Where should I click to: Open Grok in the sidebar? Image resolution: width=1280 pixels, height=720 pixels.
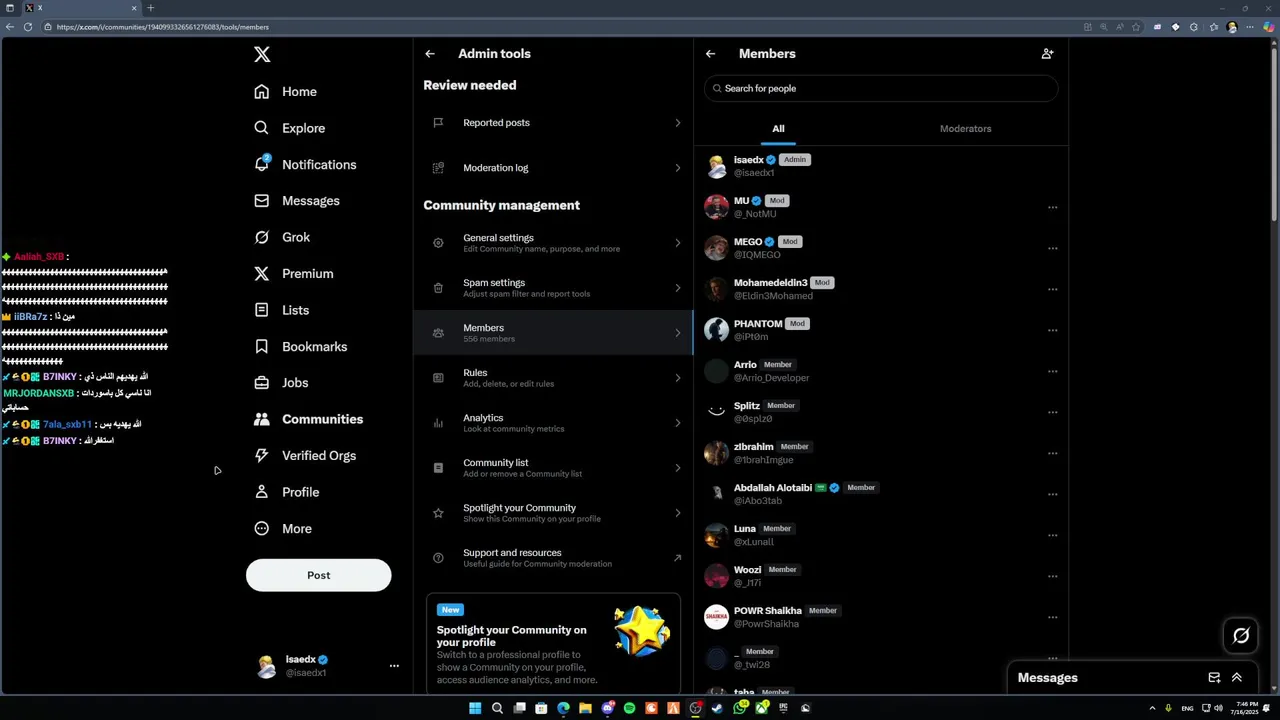(282, 237)
